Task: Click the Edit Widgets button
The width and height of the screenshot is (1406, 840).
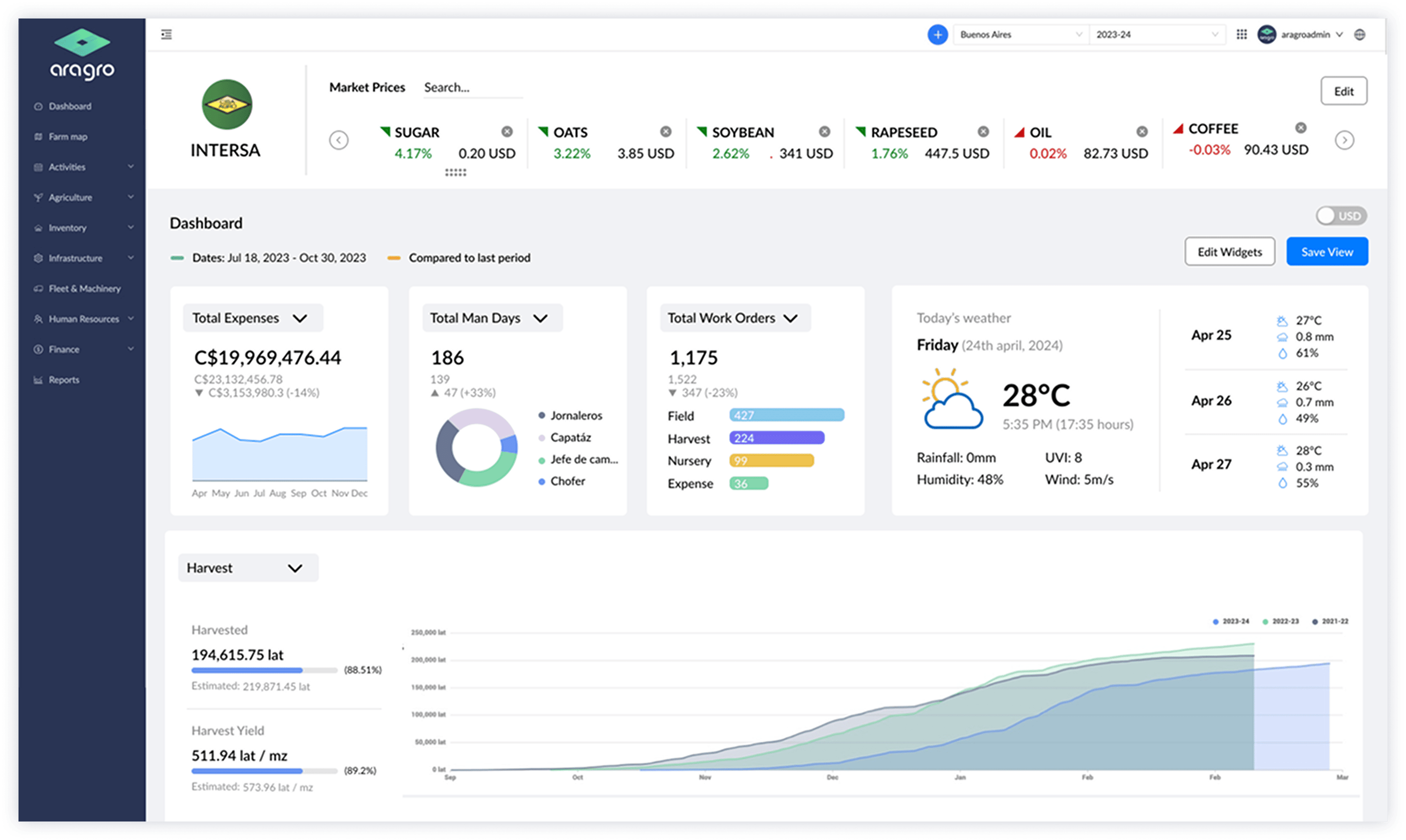Action: [x=1229, y=252]
